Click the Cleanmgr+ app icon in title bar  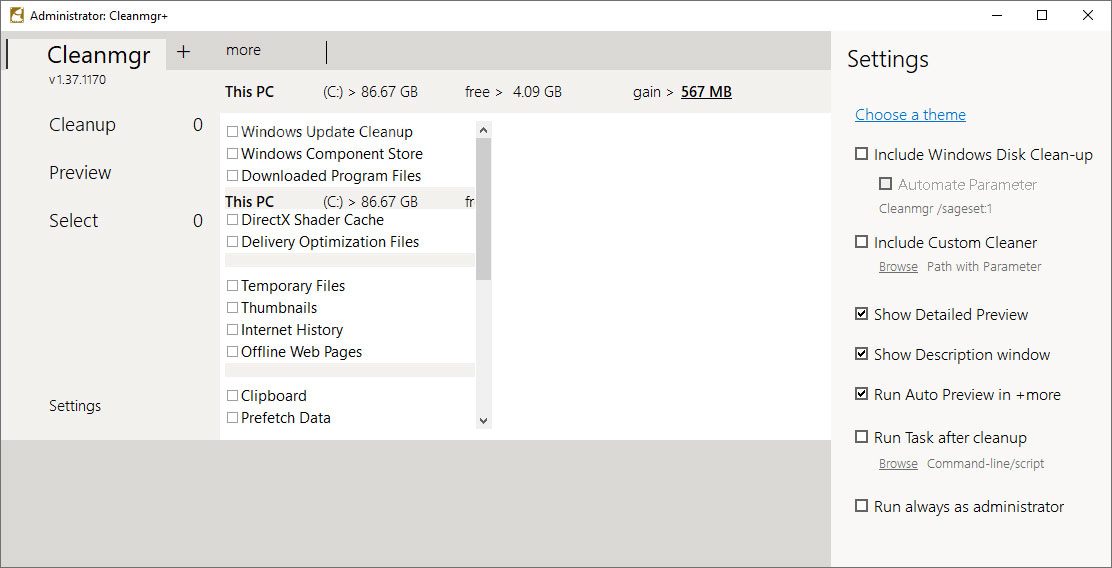click(x=16, y=15)
